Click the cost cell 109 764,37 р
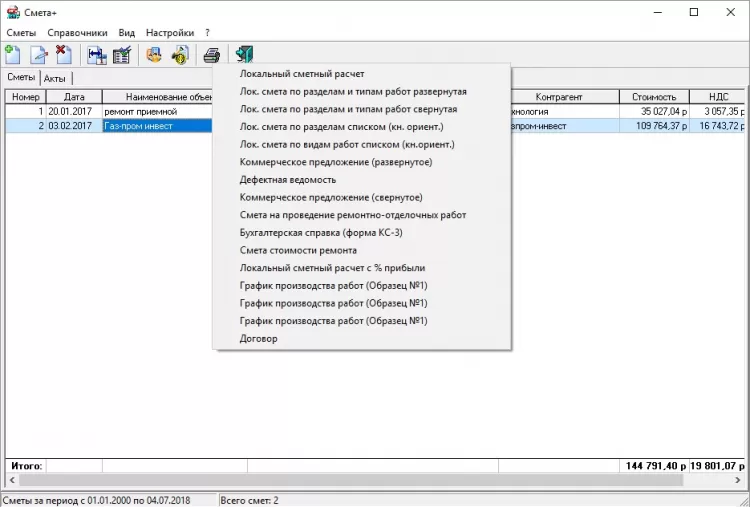 pyautogui.click(x=654, y=126)
